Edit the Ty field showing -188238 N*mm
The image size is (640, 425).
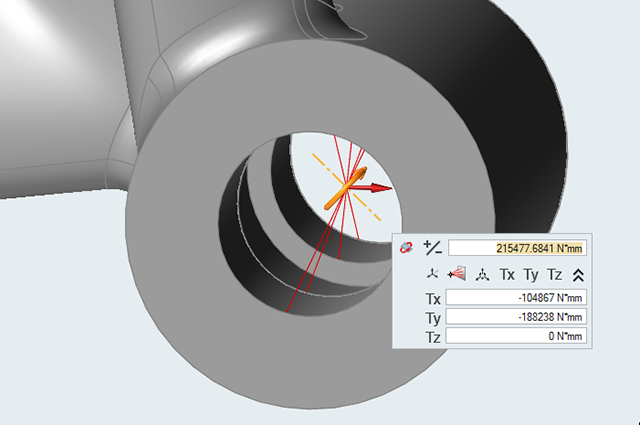click(x=515, y=317)
